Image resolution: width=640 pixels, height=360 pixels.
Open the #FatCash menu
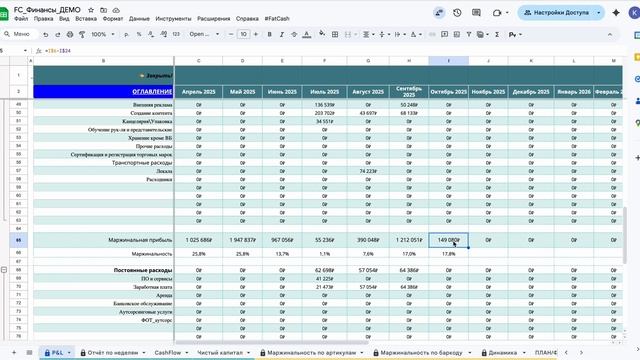pos(277,19)
